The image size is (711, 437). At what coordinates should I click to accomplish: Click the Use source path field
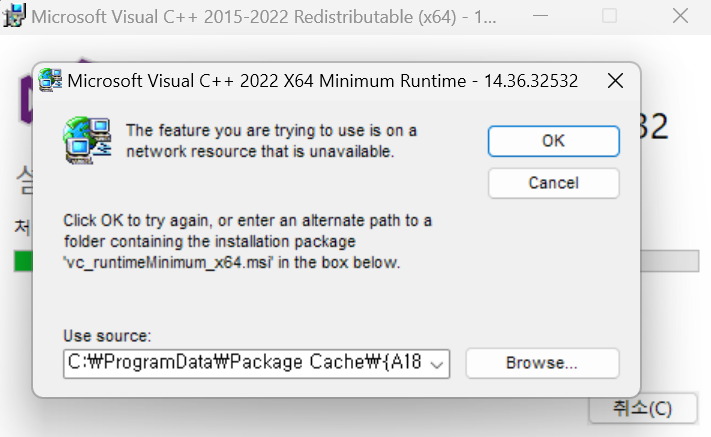click(245, 364)
